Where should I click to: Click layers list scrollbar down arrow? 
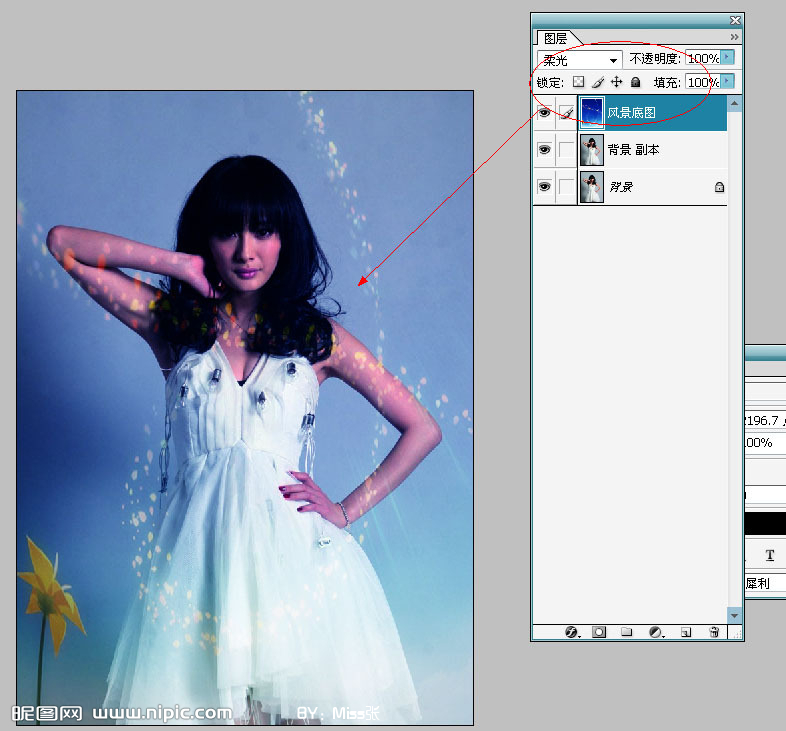(734, 615)
